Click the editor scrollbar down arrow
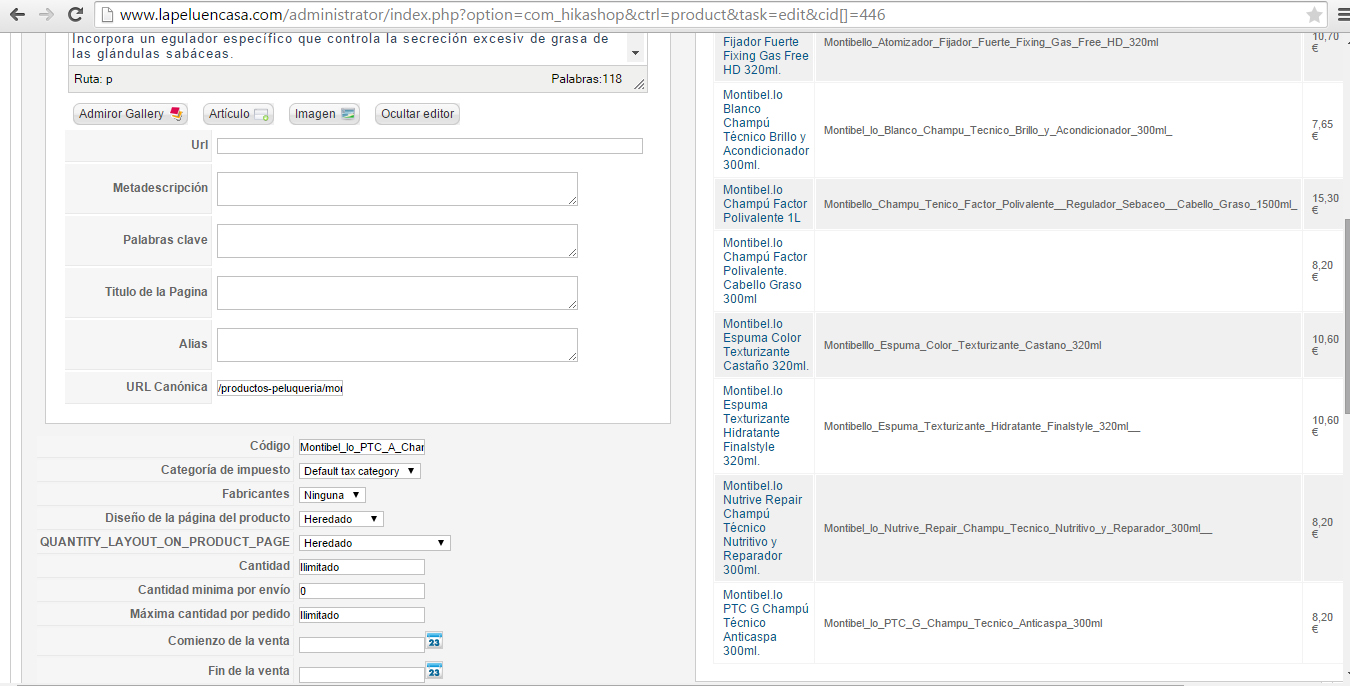Screen dimensions: 1350x686 click(636, 53)
